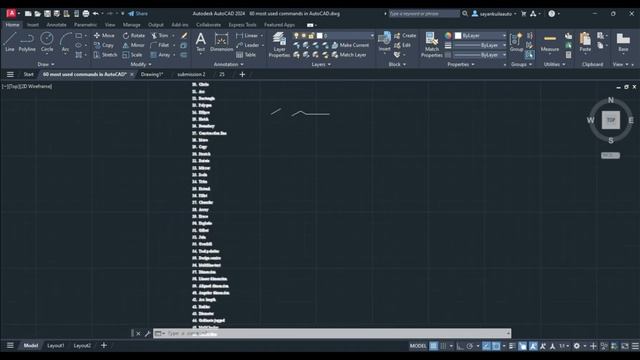Expand the Layers panel
640x360 pixels.
click(x=321, y=64)
